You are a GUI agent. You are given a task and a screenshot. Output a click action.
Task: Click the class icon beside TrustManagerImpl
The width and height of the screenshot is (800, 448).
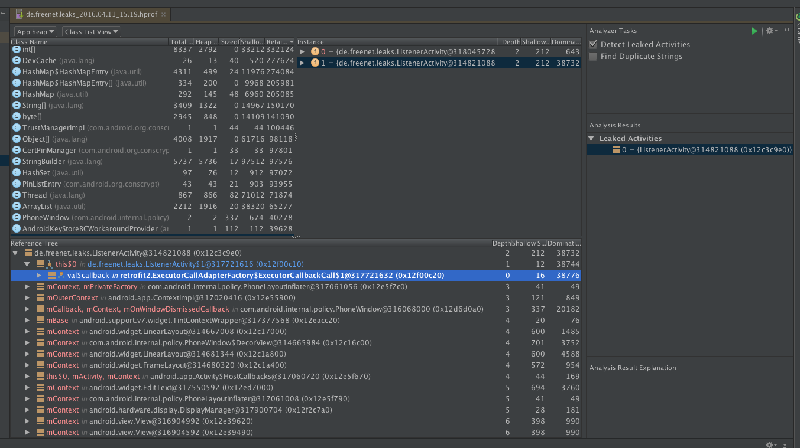click(16, 128)
